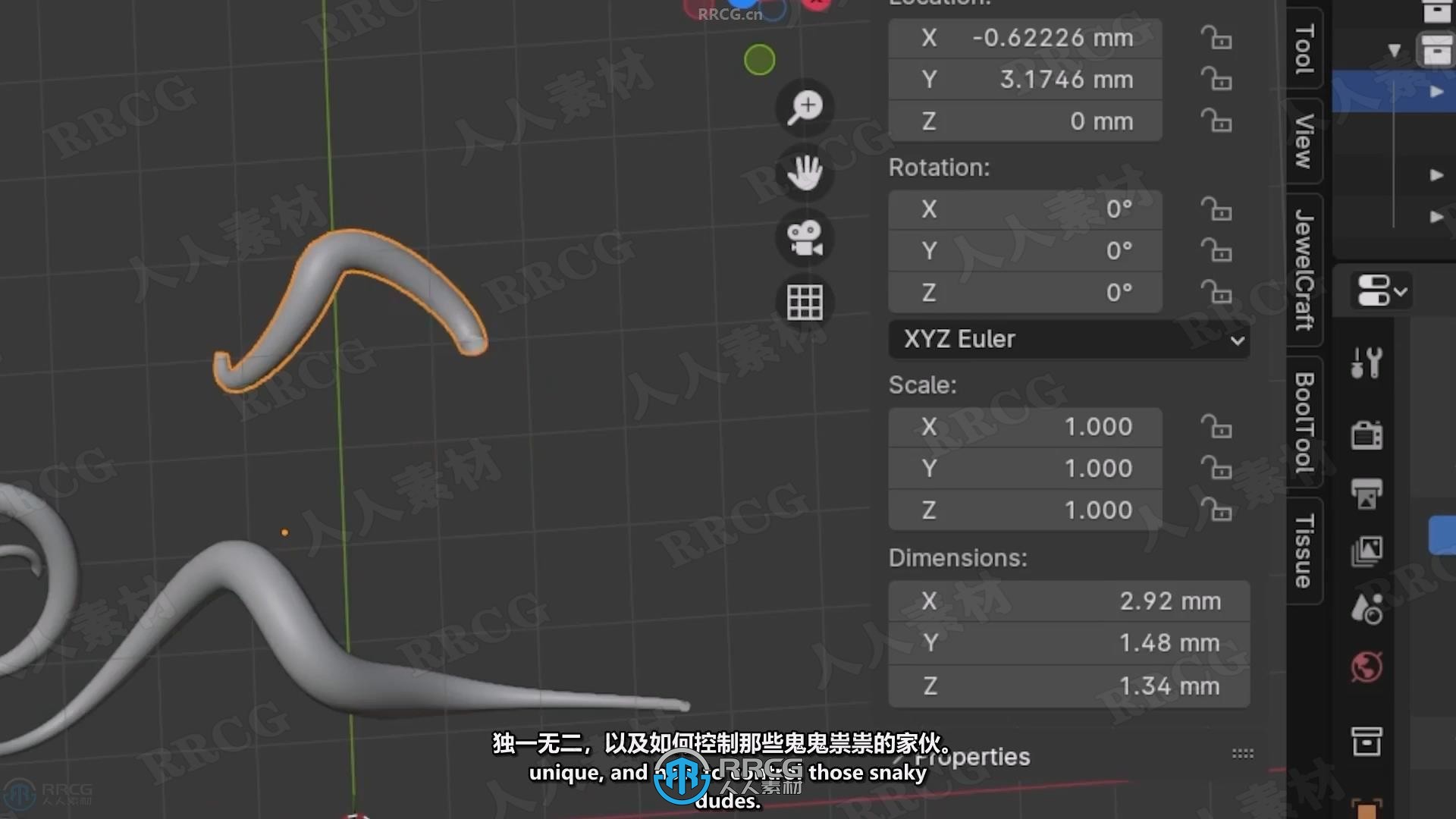Click the panel drag handle dots icon

tap(1242, 754)
